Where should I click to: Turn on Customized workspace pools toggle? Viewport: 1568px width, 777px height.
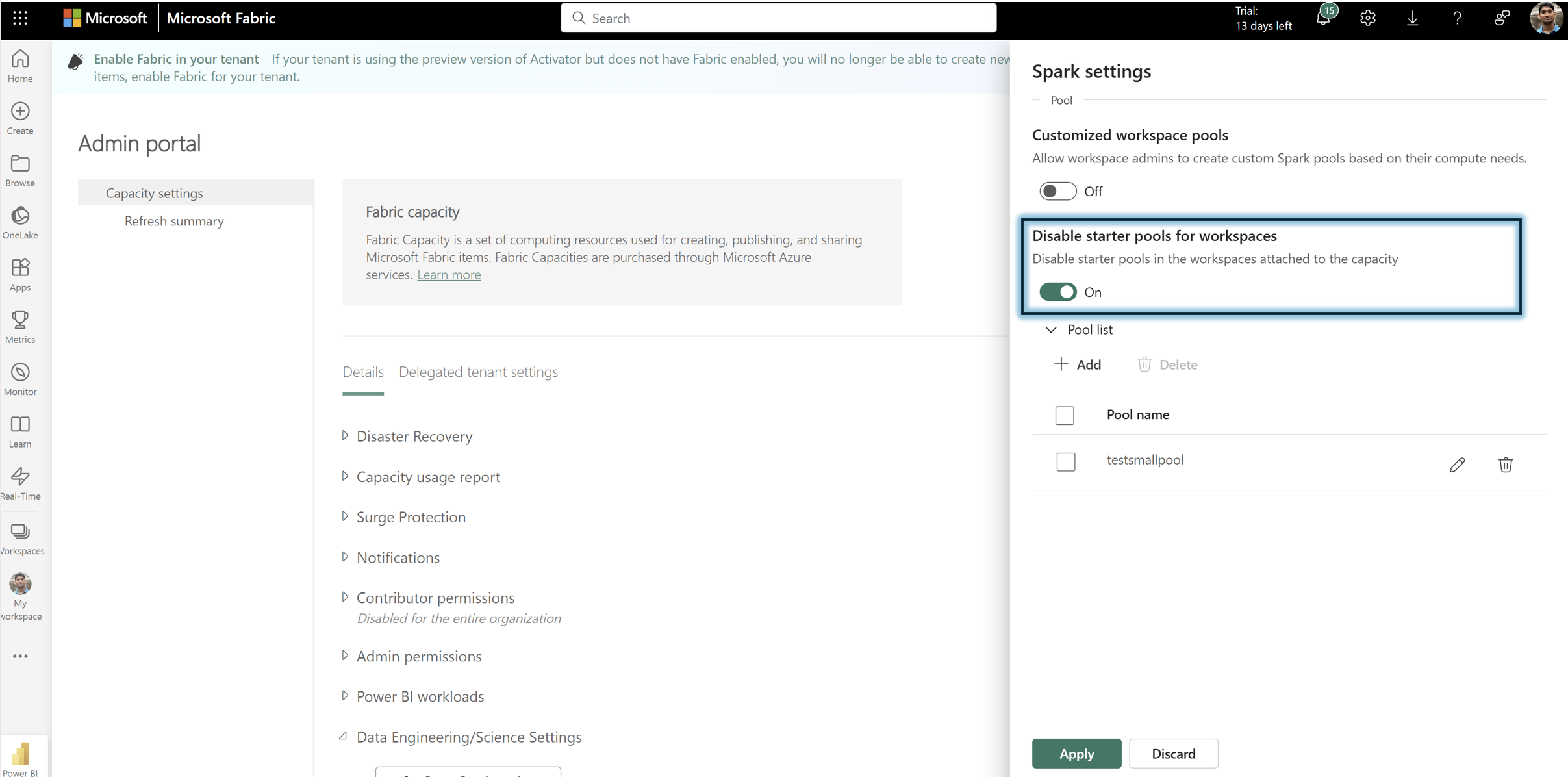coord(1057,191)
